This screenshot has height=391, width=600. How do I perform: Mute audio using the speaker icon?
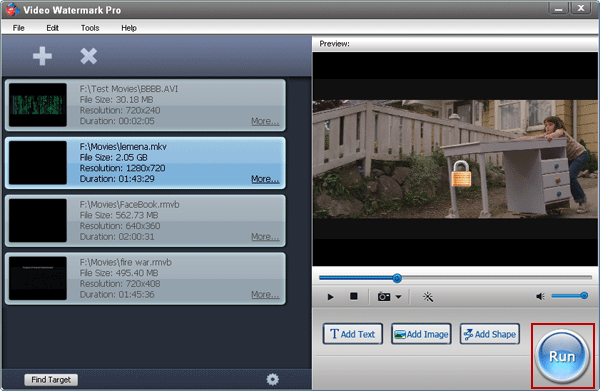coord(540,296)
